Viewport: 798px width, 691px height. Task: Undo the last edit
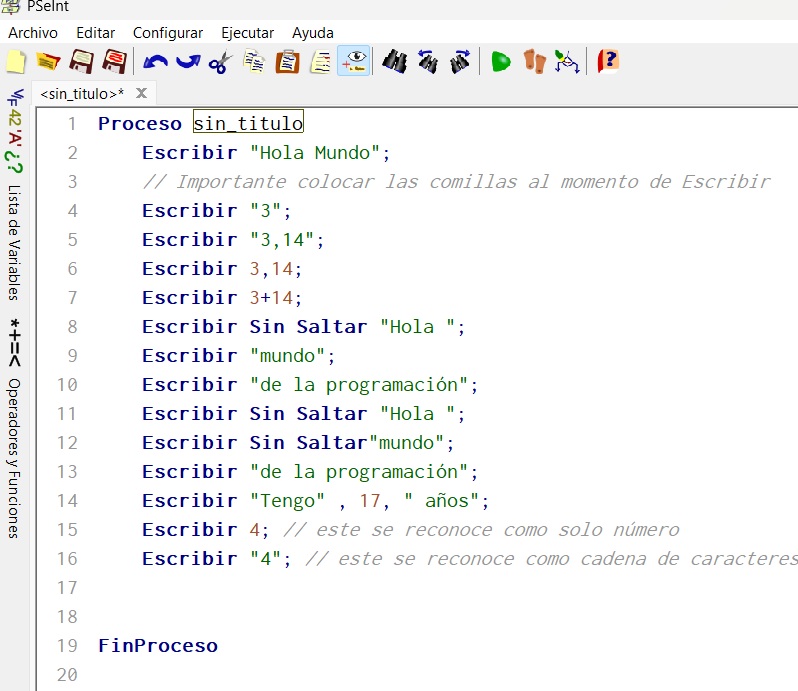[x=155, y=62]
